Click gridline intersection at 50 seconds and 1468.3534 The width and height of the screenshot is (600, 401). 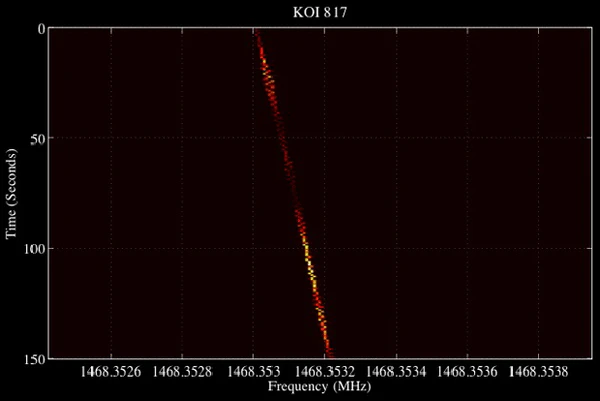click(x=396, y=138)
